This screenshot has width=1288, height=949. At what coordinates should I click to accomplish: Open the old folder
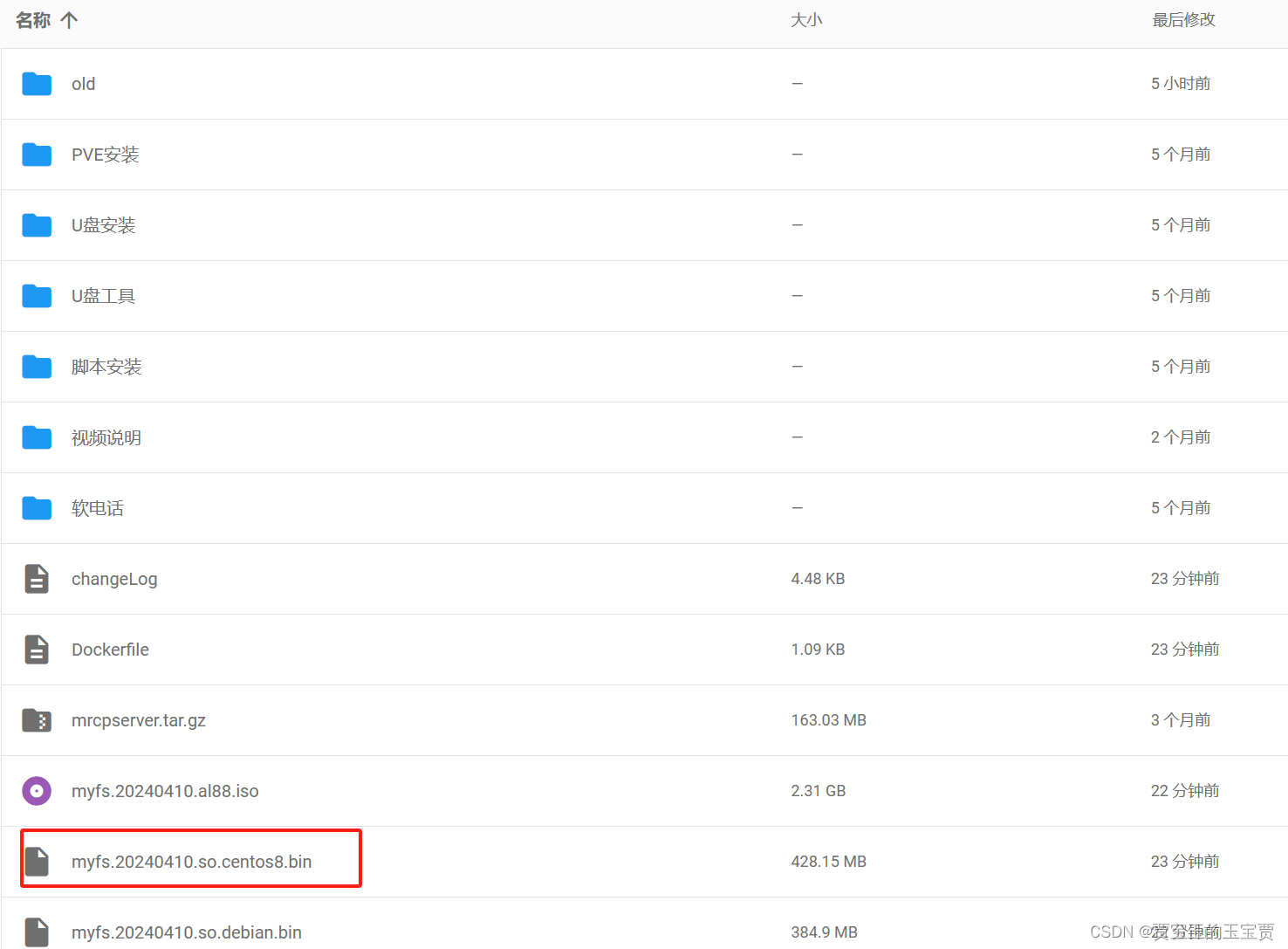[84, 84]
